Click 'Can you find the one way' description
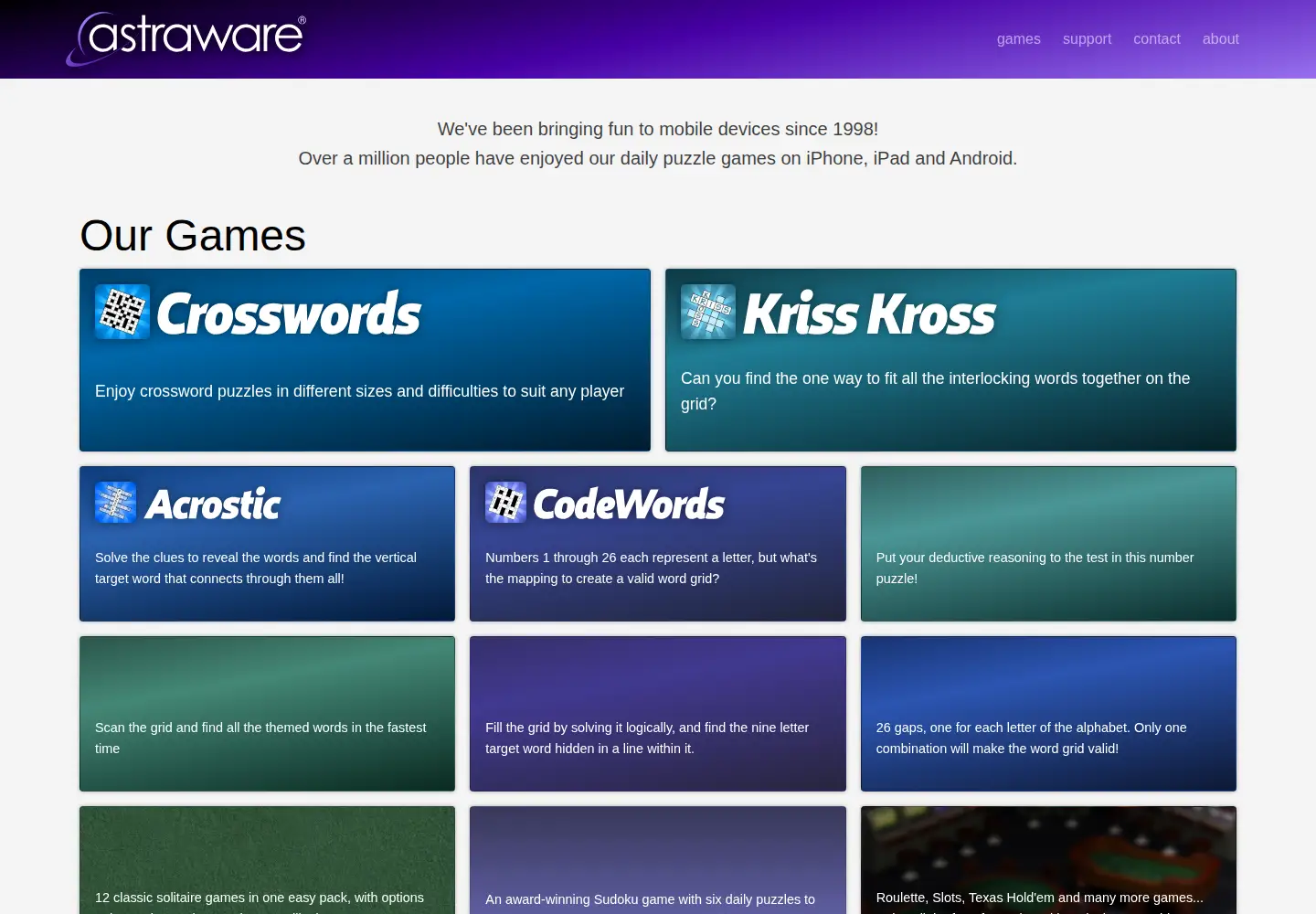The height and width of the screenshot is (914, 1316). coord(936,391)
